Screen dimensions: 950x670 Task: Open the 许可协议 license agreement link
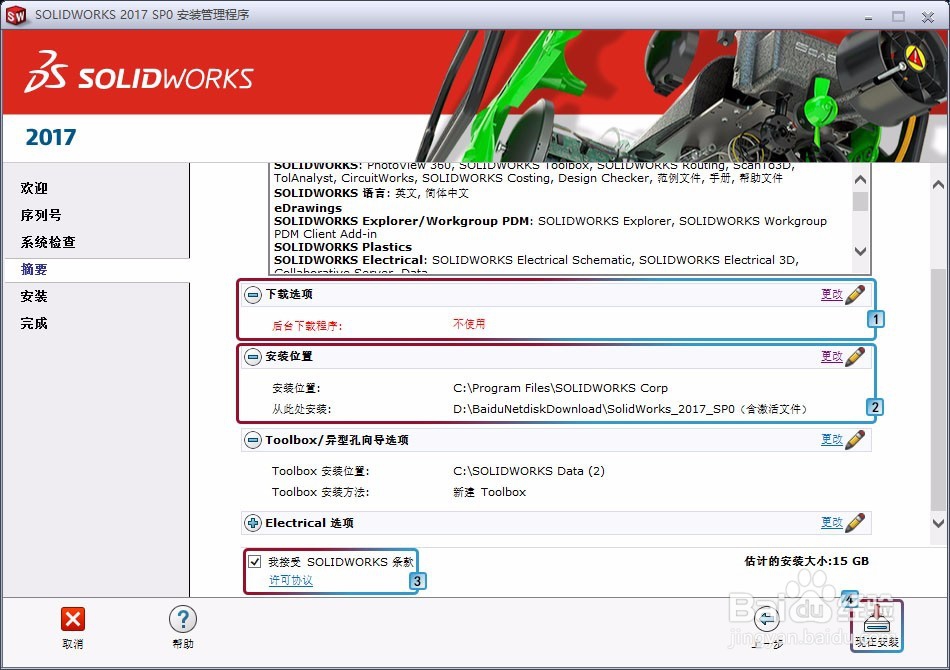point(291,580)
